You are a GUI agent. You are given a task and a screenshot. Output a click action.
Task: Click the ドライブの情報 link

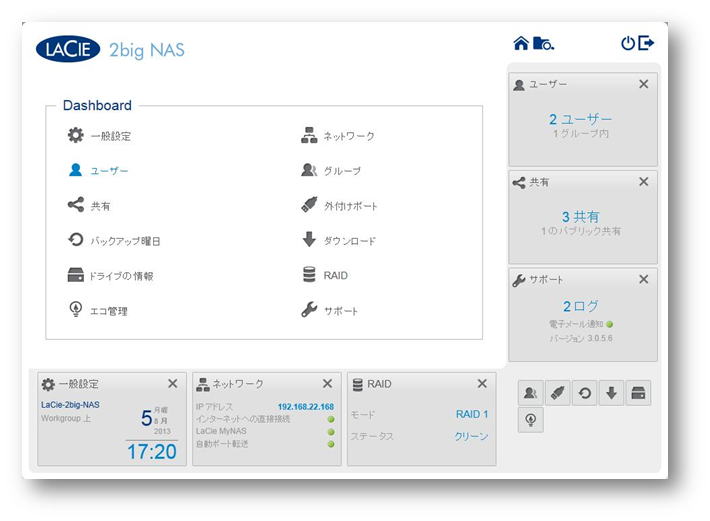[121, 276]
